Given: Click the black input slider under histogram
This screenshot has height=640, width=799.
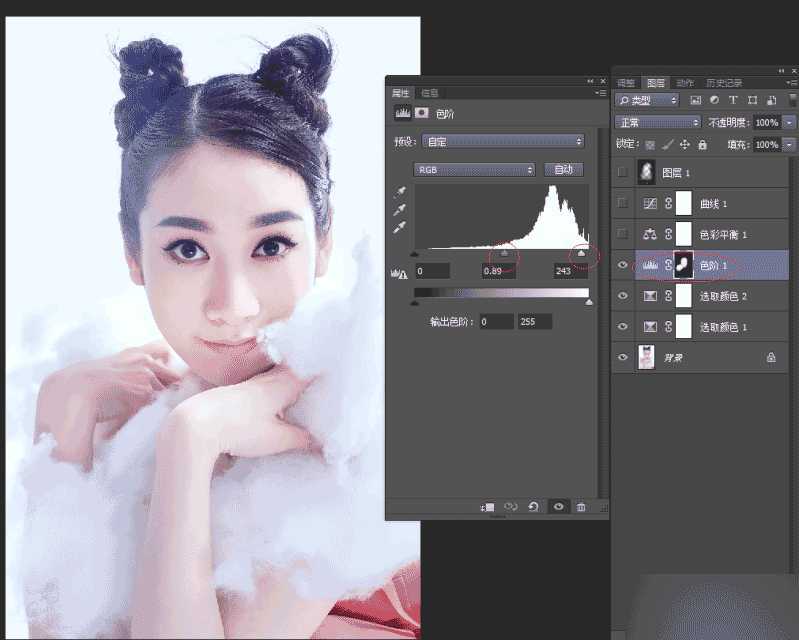Looking at the screenshot, I should 414,253.
